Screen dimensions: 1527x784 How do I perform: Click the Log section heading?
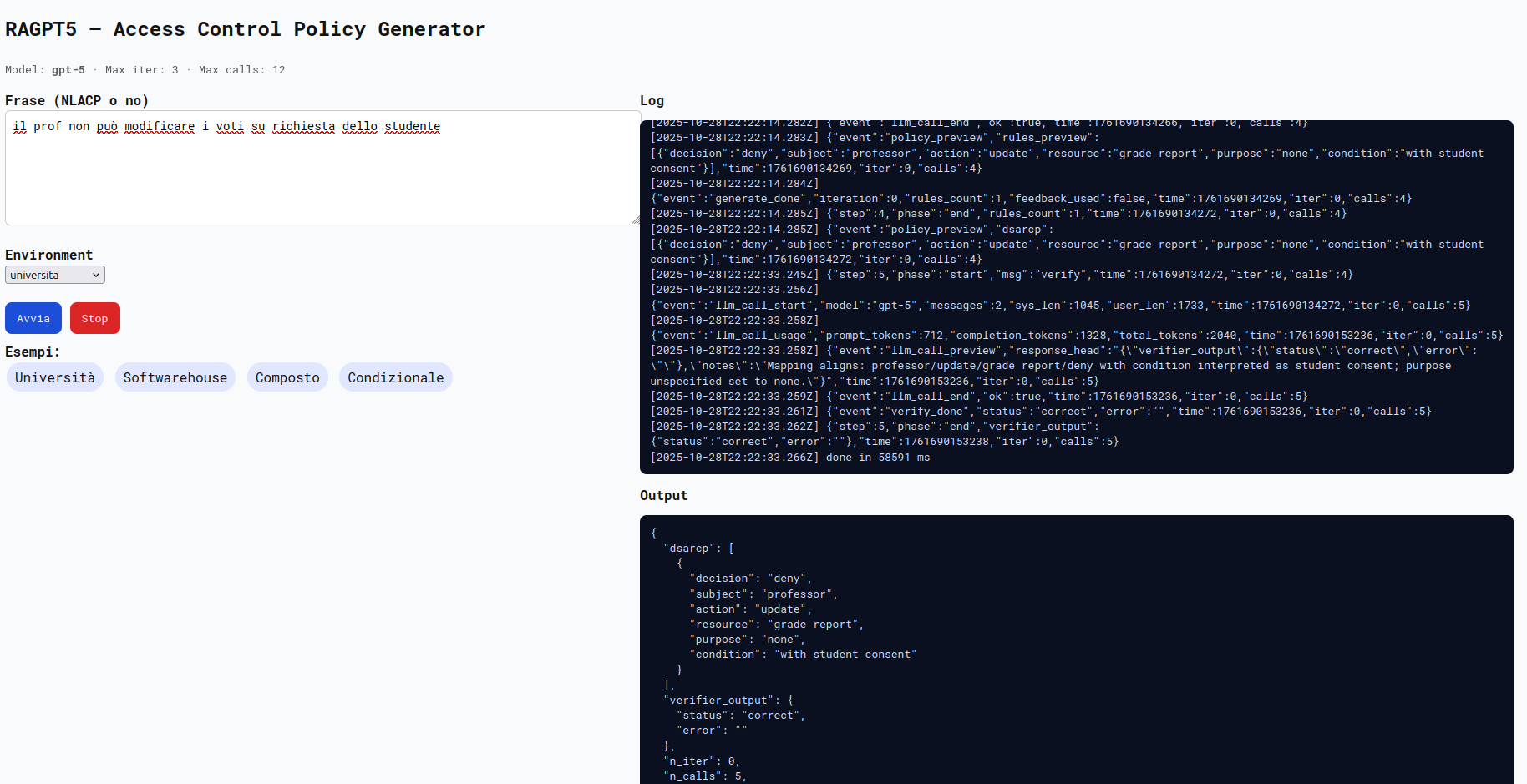tap(652, 100)
